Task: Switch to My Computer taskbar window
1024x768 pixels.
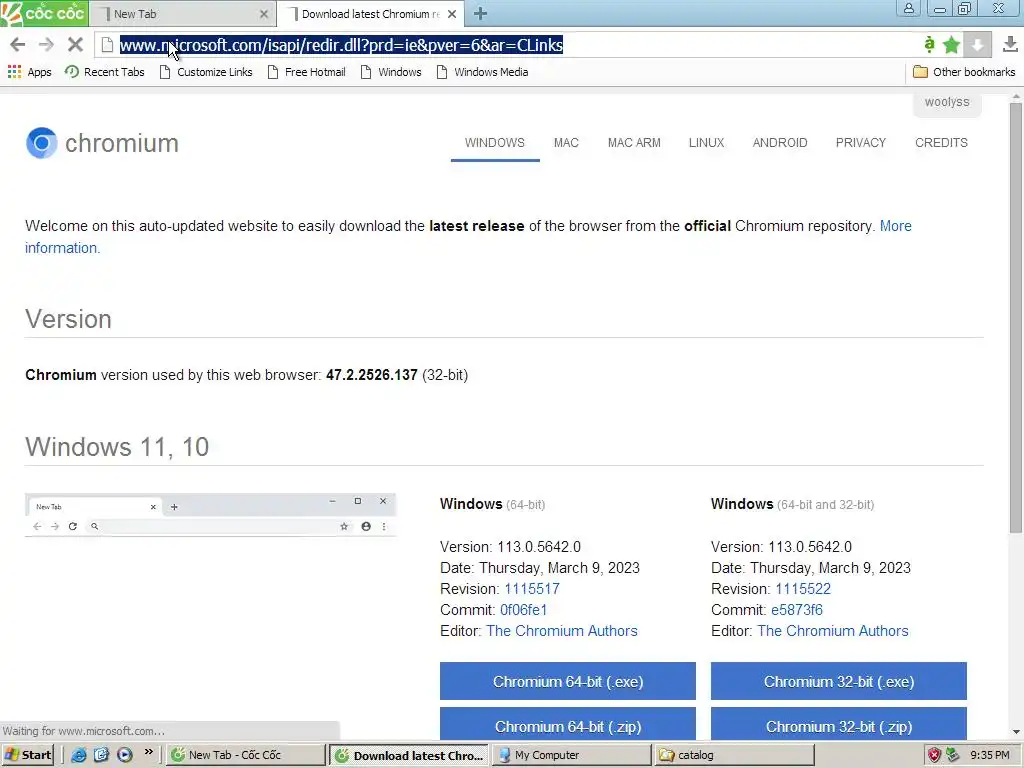Action: [x=571, y=755]
